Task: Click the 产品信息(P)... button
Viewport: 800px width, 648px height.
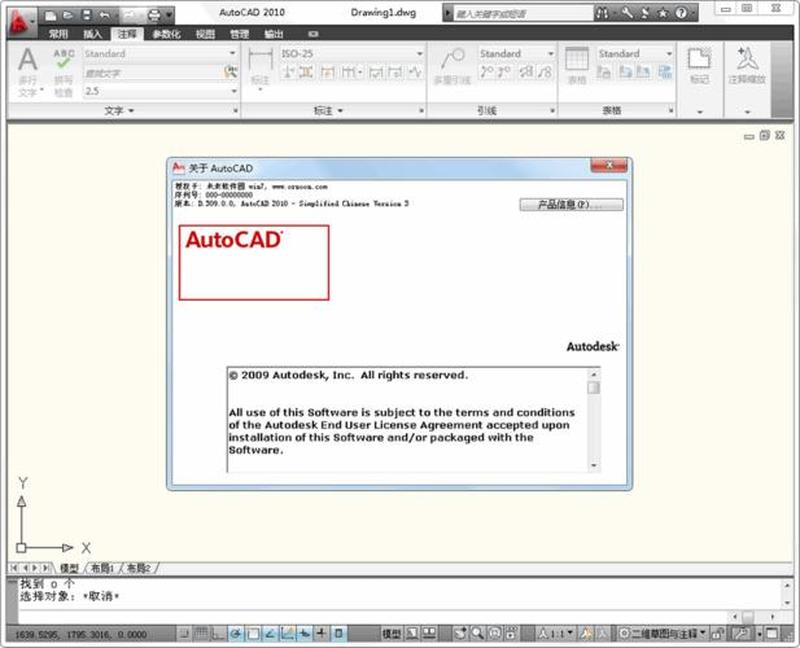Action: tap(571, 205)
